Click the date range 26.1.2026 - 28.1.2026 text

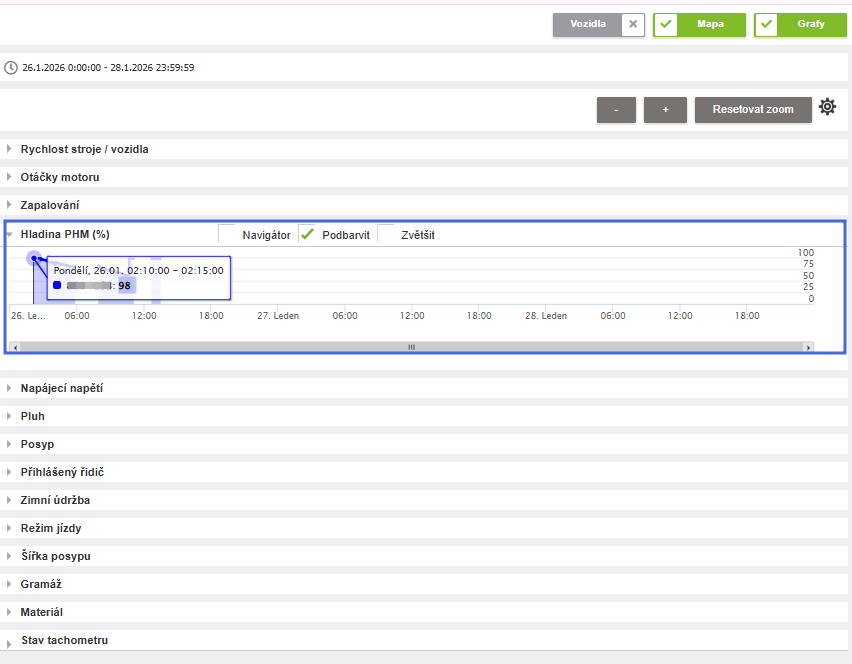tap(108, 68)
